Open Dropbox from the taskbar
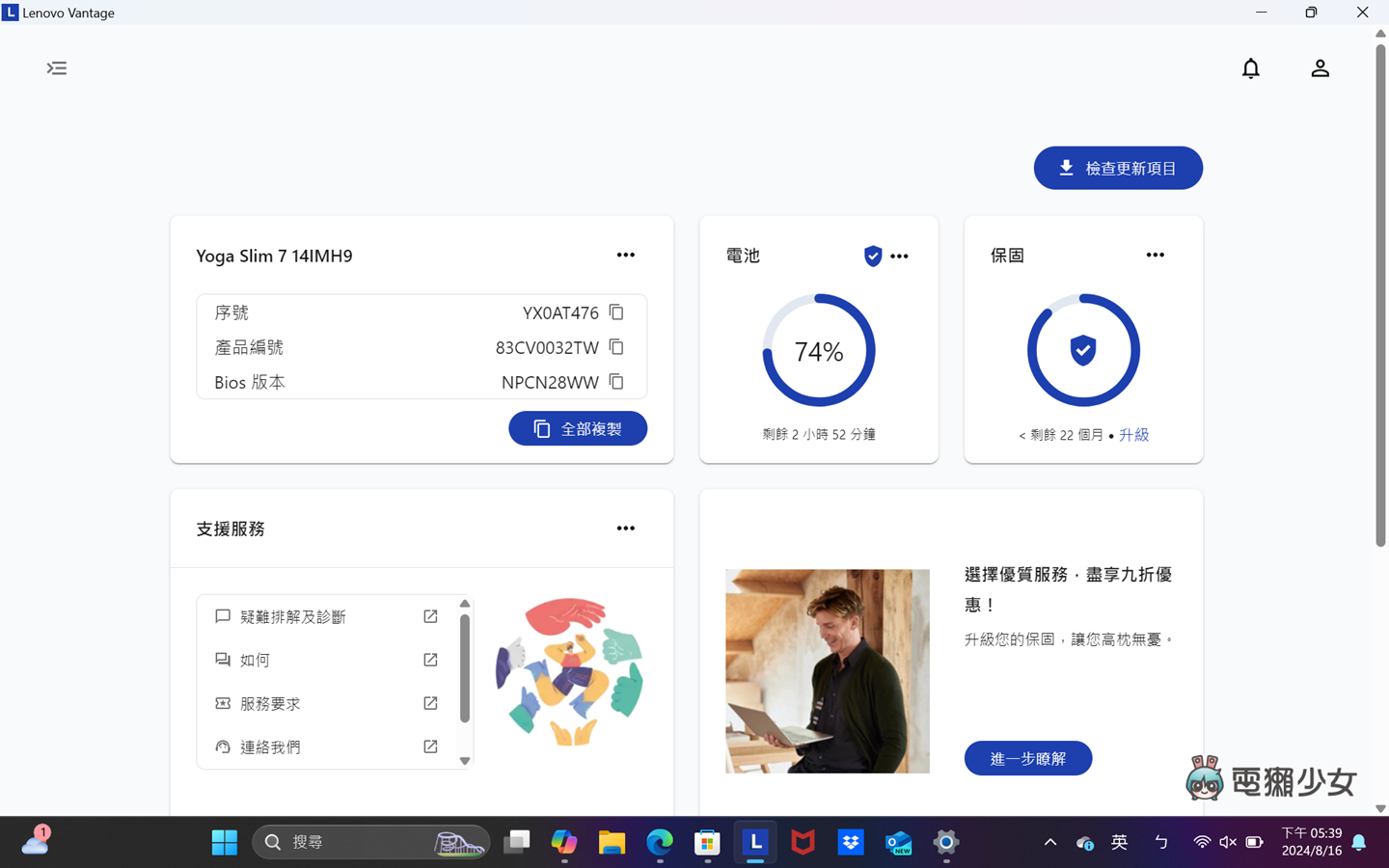The height and width of the screenshot is (868, 1389). coord(851,842)
